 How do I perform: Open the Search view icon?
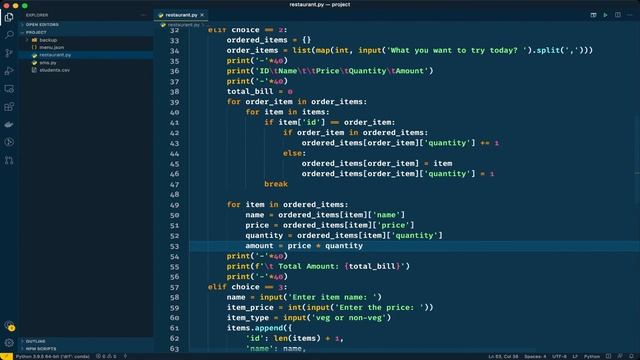(9, 35)
